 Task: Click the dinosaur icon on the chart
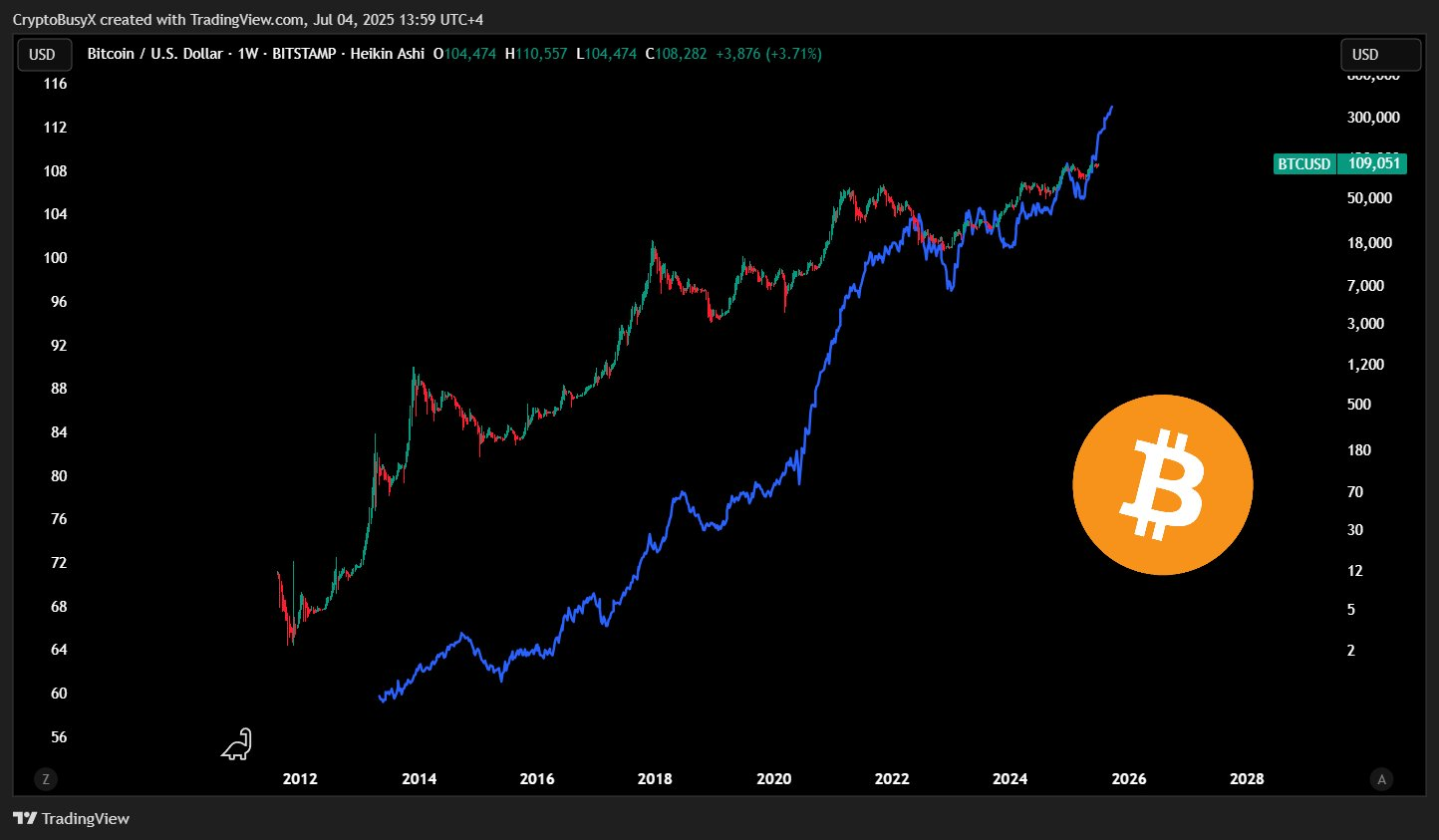pyautogui.click(x=237, y=744)
